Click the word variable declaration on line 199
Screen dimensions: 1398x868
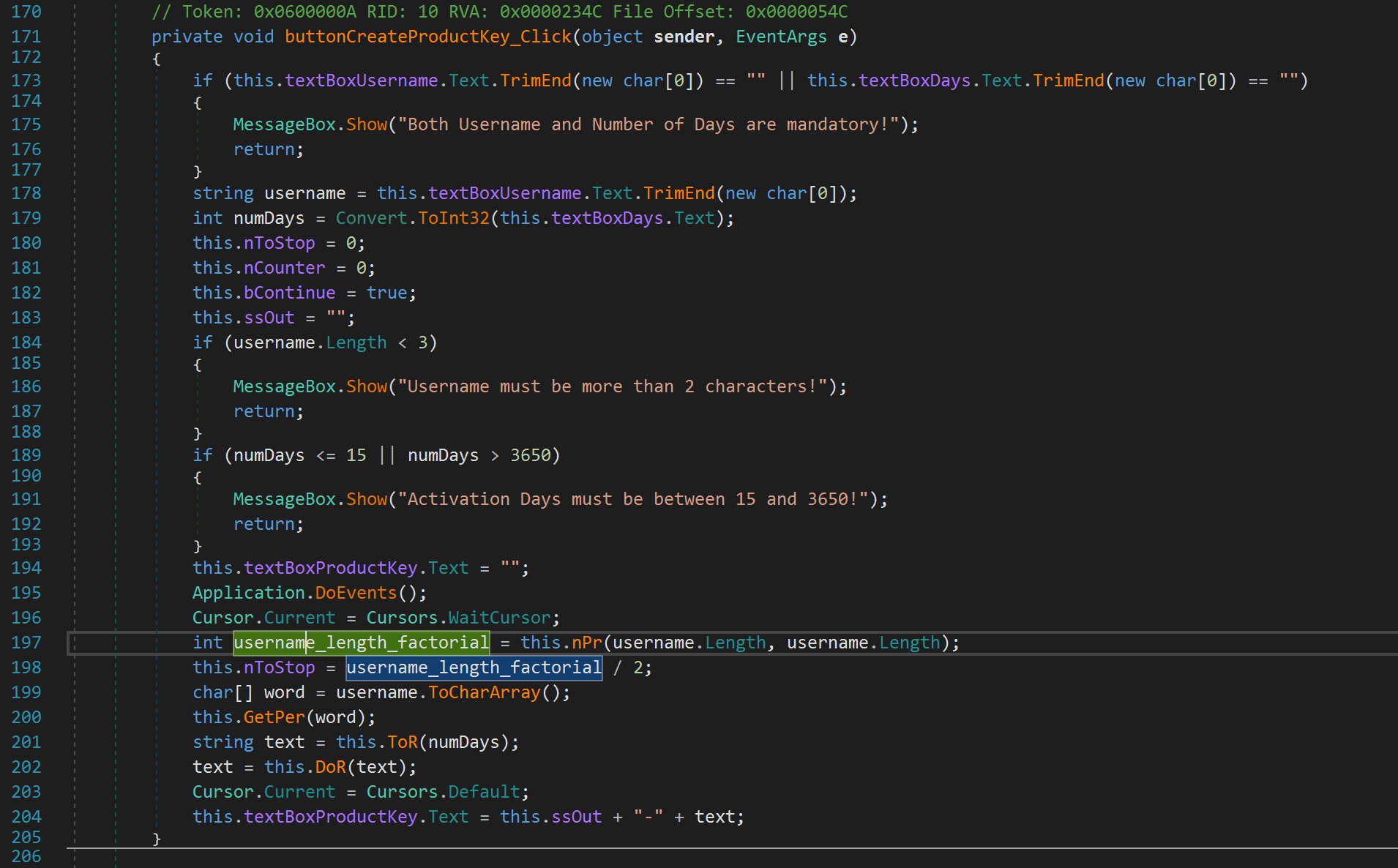285,692
